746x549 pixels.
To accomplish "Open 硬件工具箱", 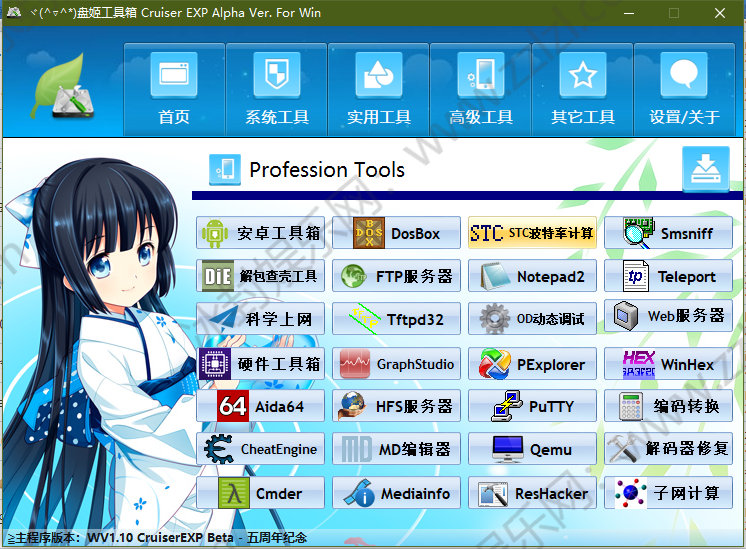I will tap(261, 363).
